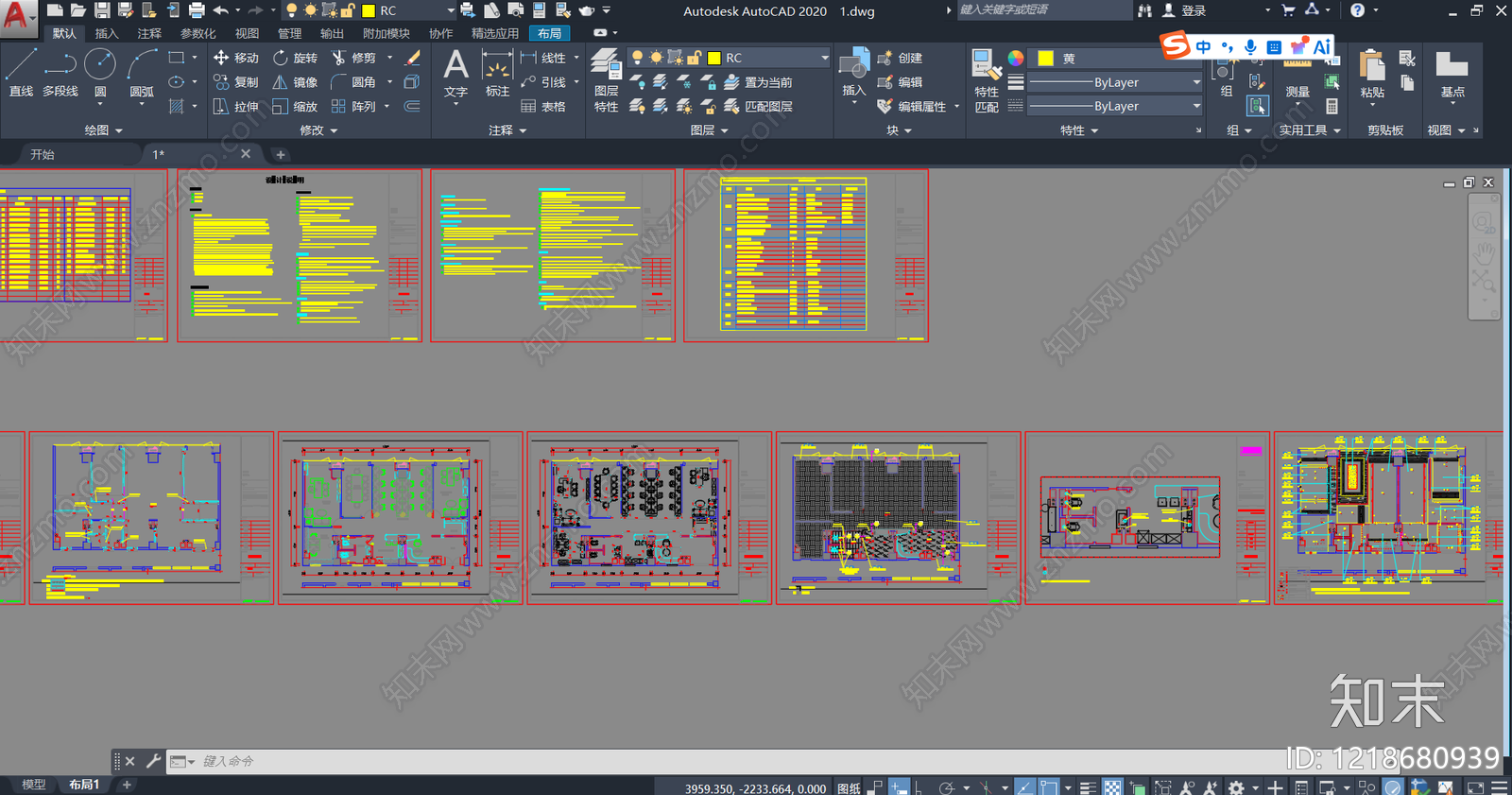1512x795 pixels.
Task: Click 置为当前 (Make Current) button
Action: click(x=759, y=82)
